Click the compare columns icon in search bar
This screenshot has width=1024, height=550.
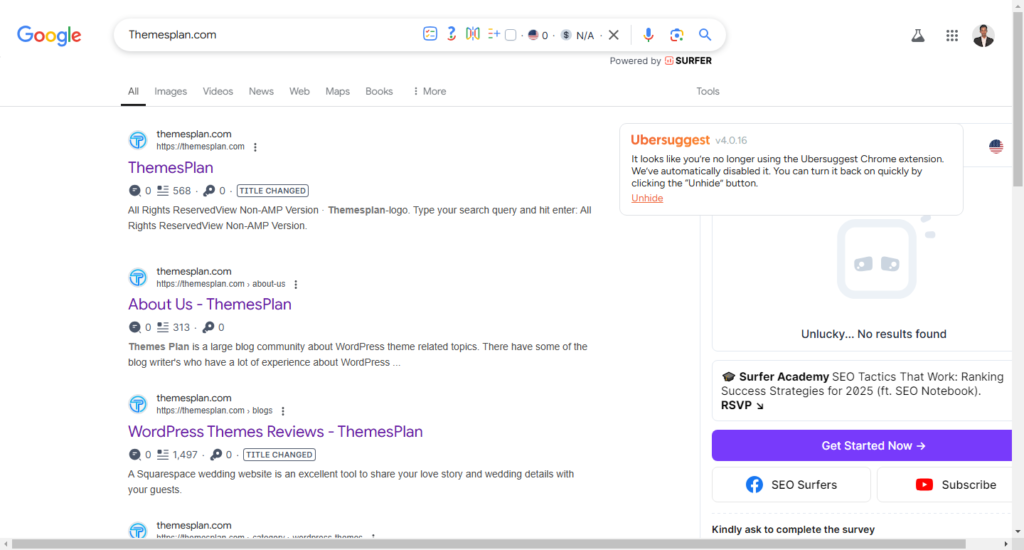(472, 34)
